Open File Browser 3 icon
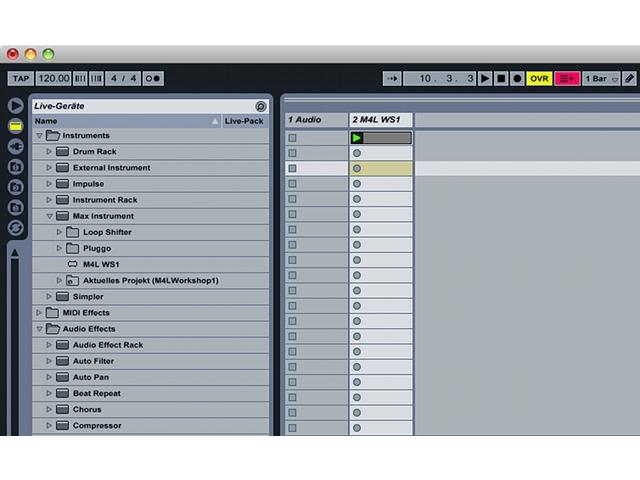This screenshot has width=640, height=480. 16,208
